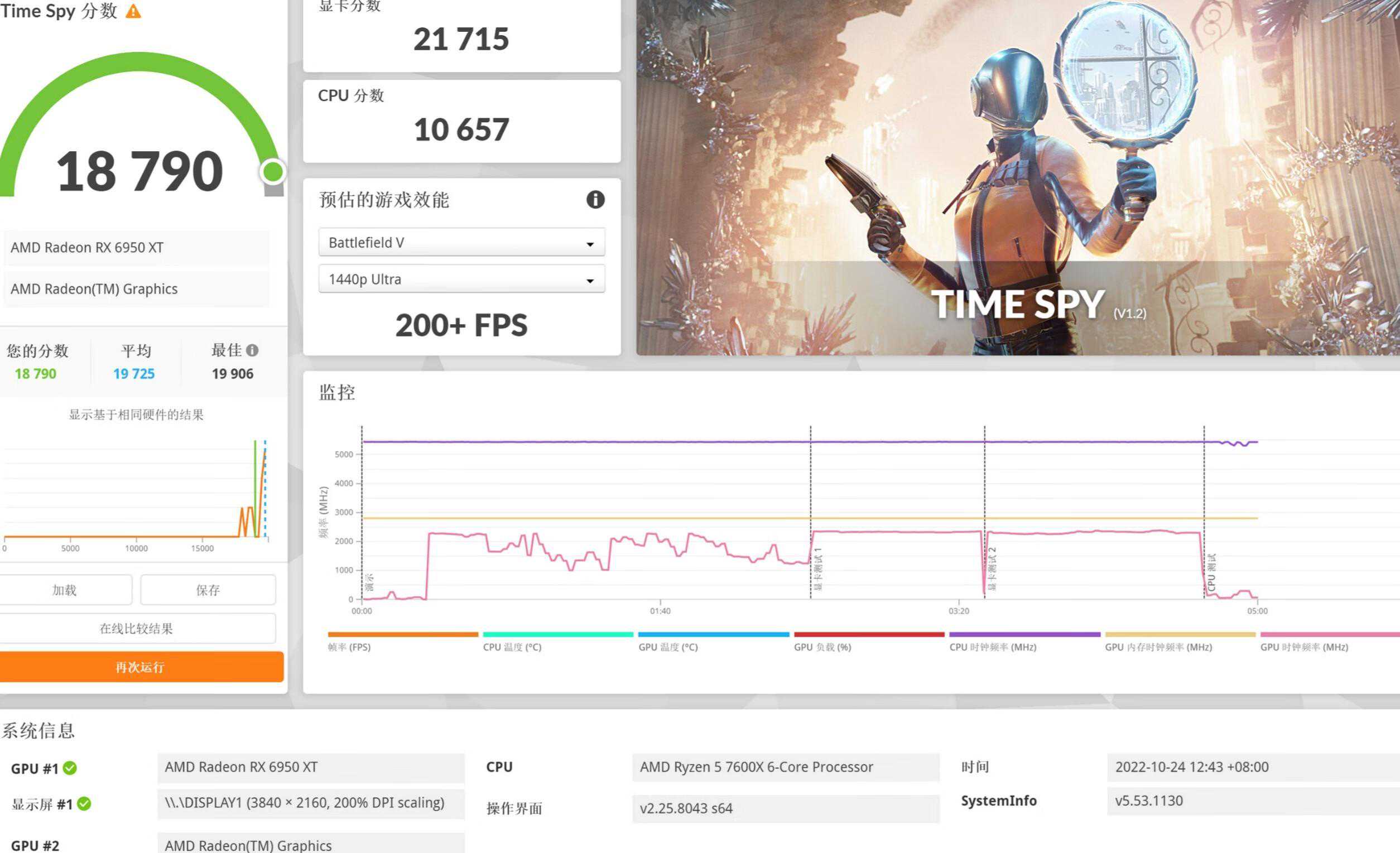Click the orange run again button
The width and height of the screenshot is (1400, 853).
tap(141, 667)
